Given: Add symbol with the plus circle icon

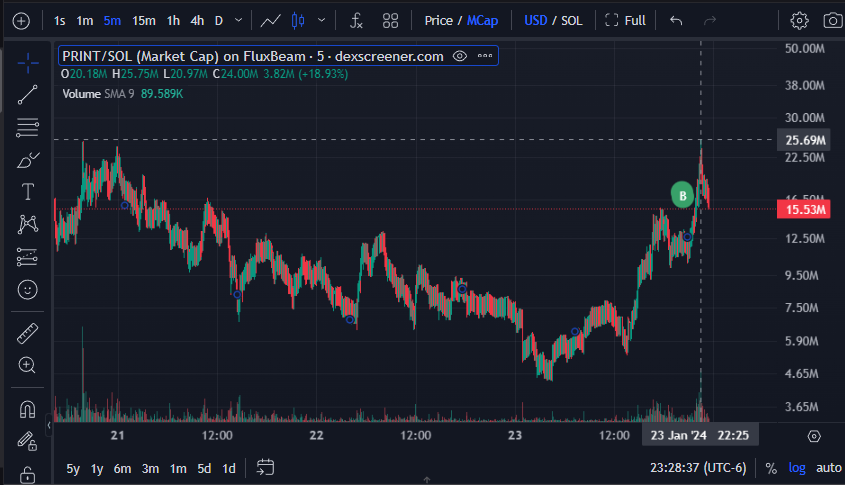Looking at the screenshot, I should tap(21, 21).
